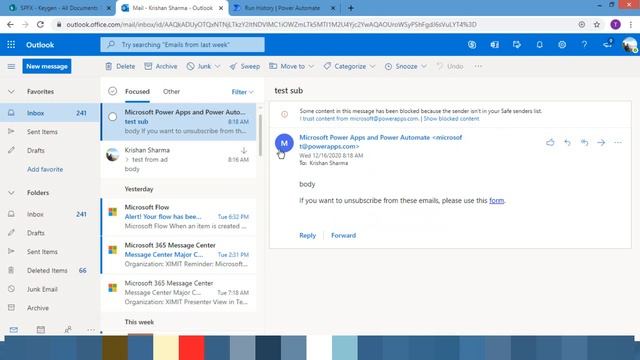Open Message Center email from Tue 2:31 PM
This screenshot has width=640, height=360.
[x=179, y=255]
